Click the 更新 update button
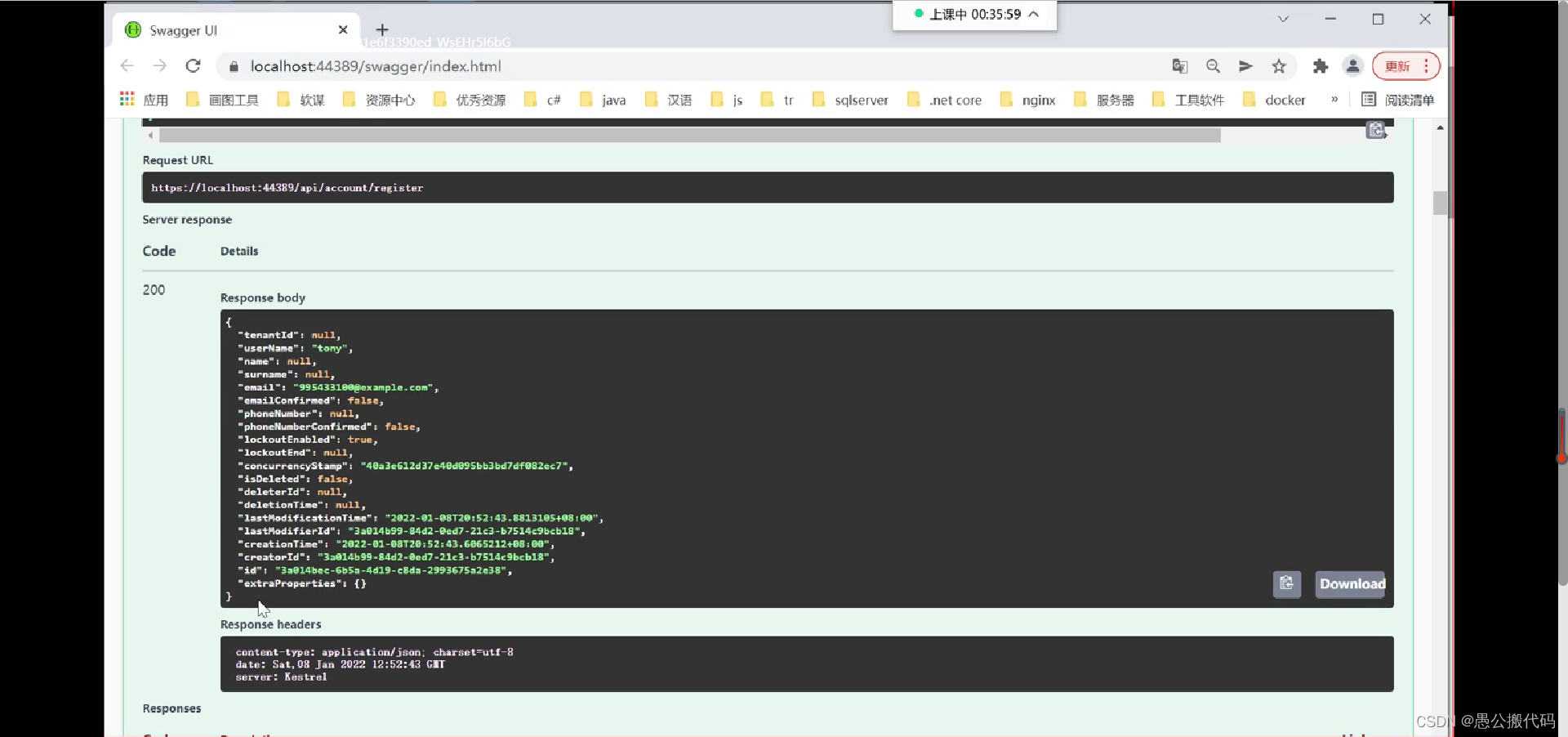This screenshot has height=737, width=1568. tap(1397, 66)
